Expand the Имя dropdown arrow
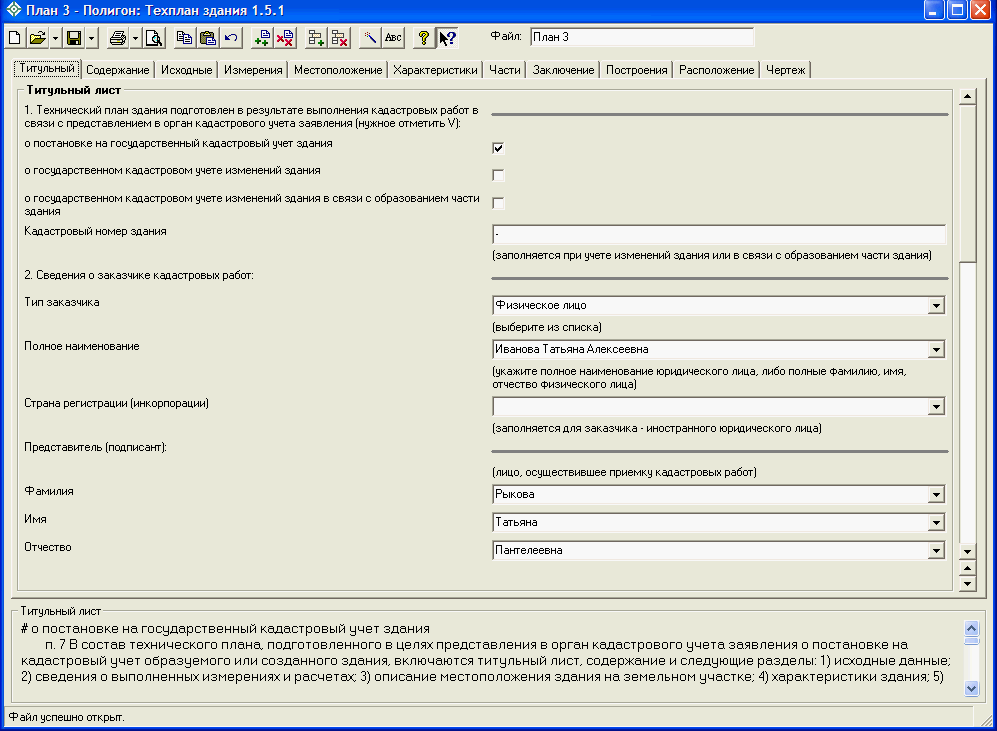This screenshot has width=997, height=731. click(x=936, y=523)
